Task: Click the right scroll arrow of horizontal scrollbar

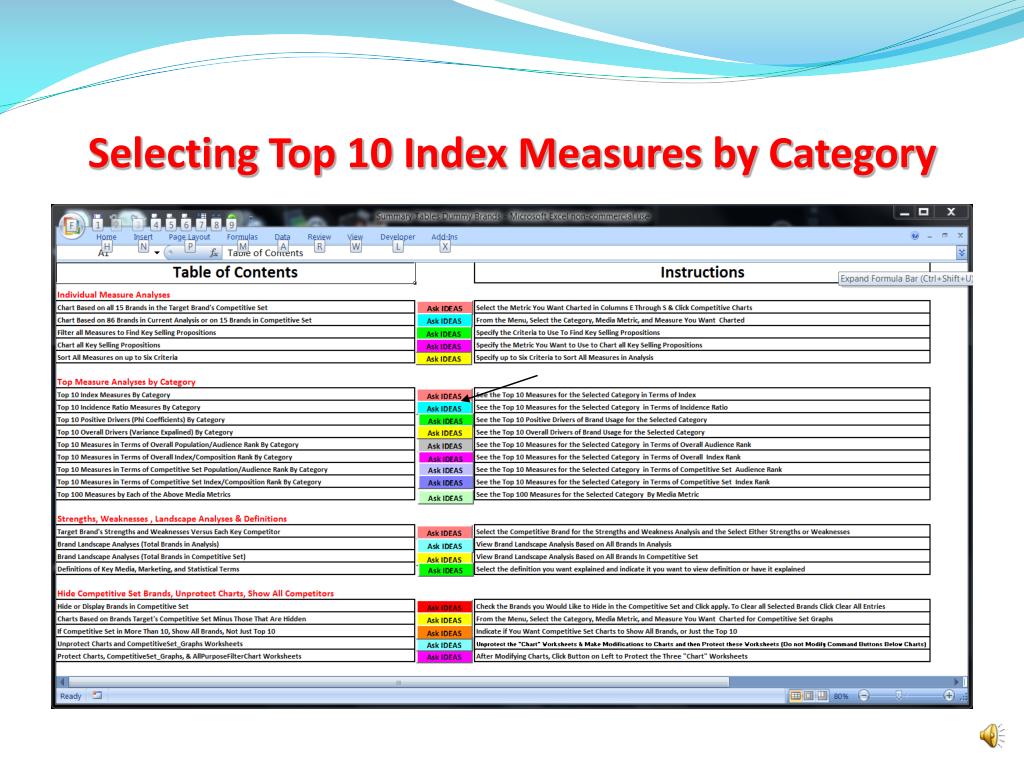Action: click(x=956, y=682)
